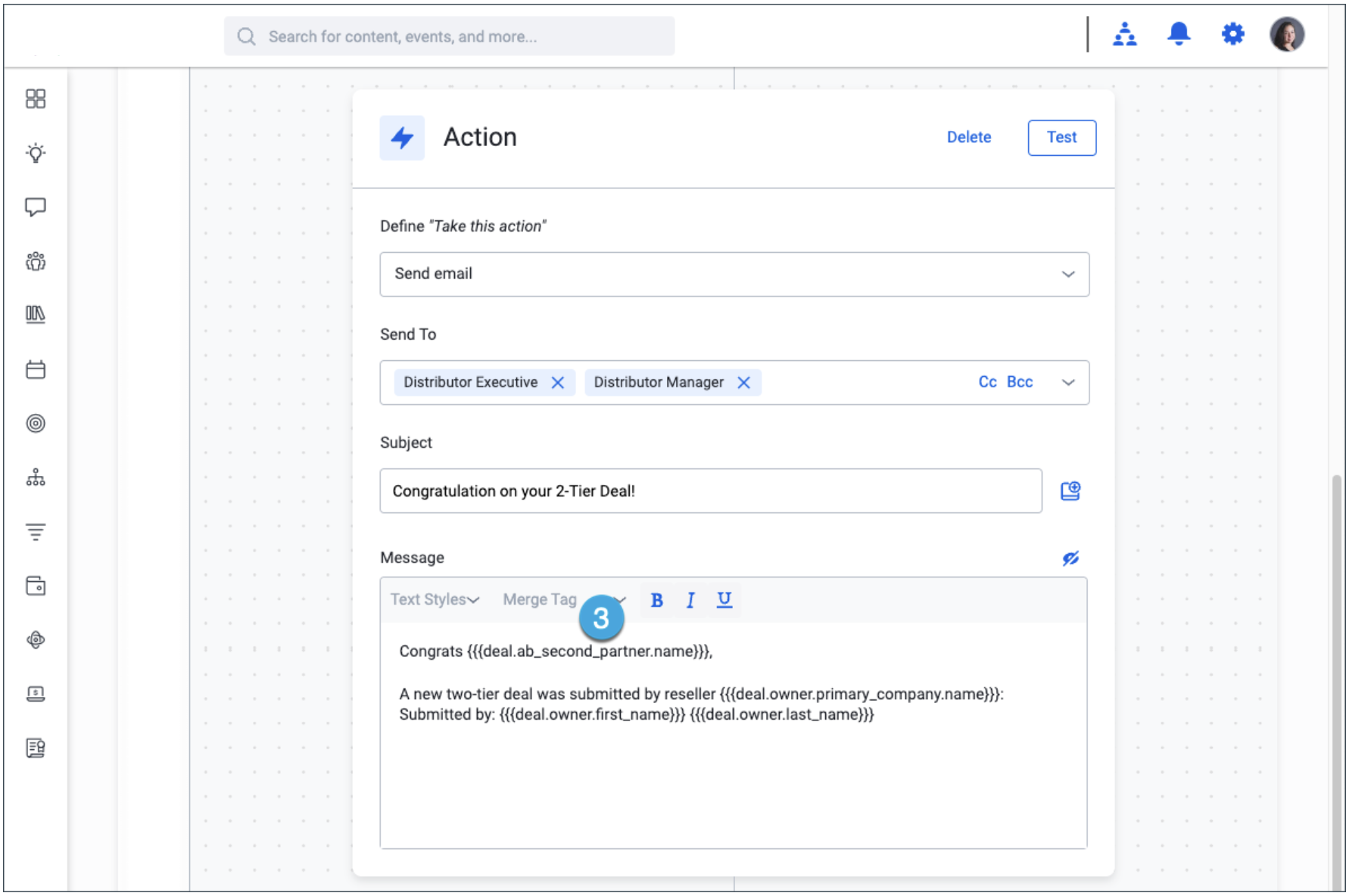This screenshot has width=1349, height=896.
Task: Open the calendar icon in sidebar
Action: pos(36,369)
